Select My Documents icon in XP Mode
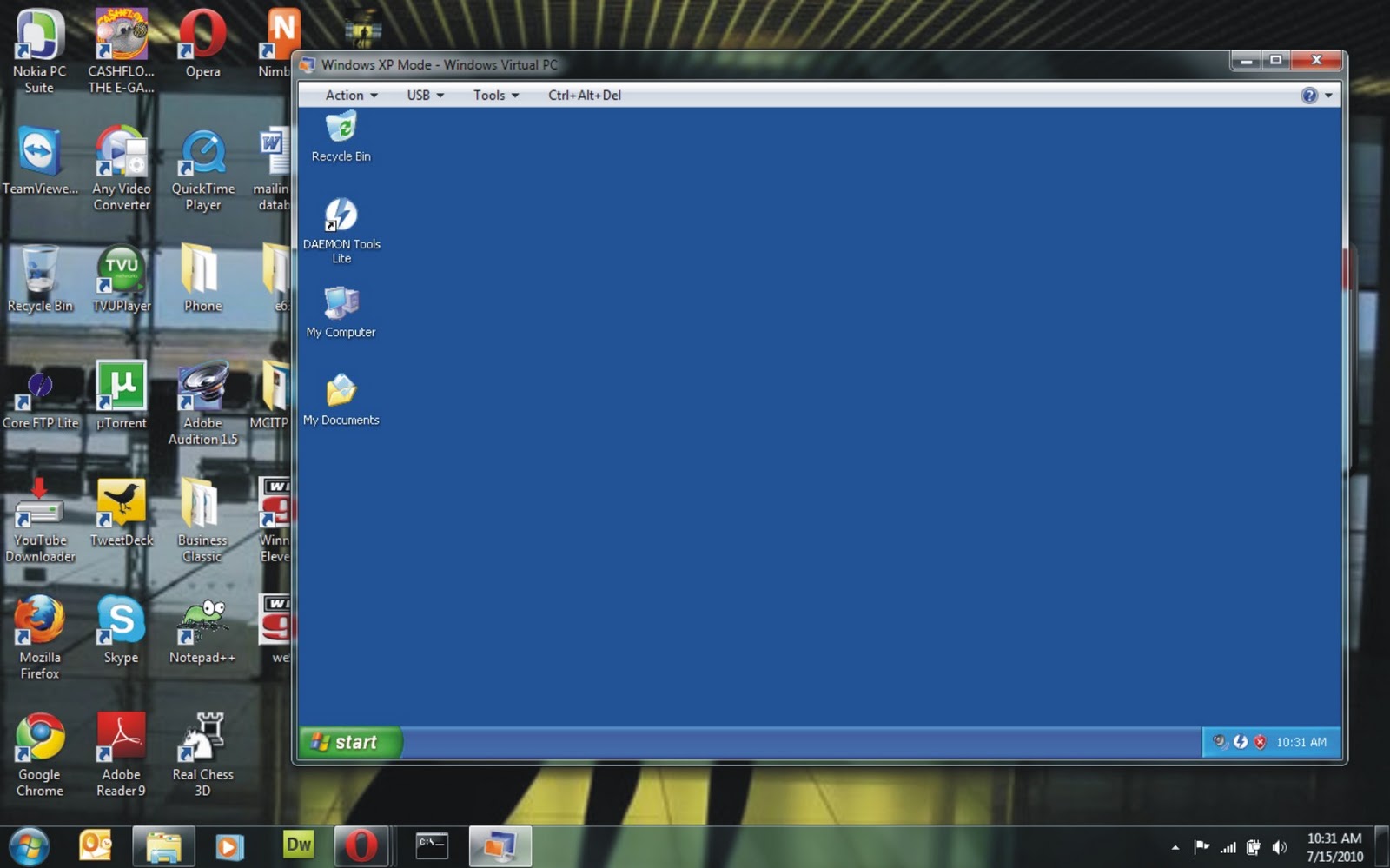1390x868 pixels. tap(341, 401)
